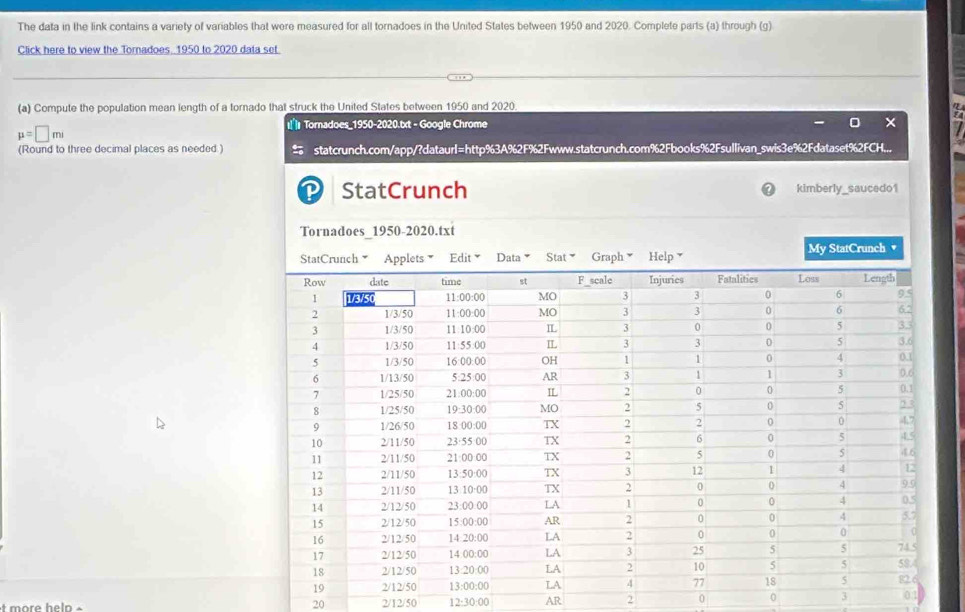Open the Edit menu

[465, 257]
